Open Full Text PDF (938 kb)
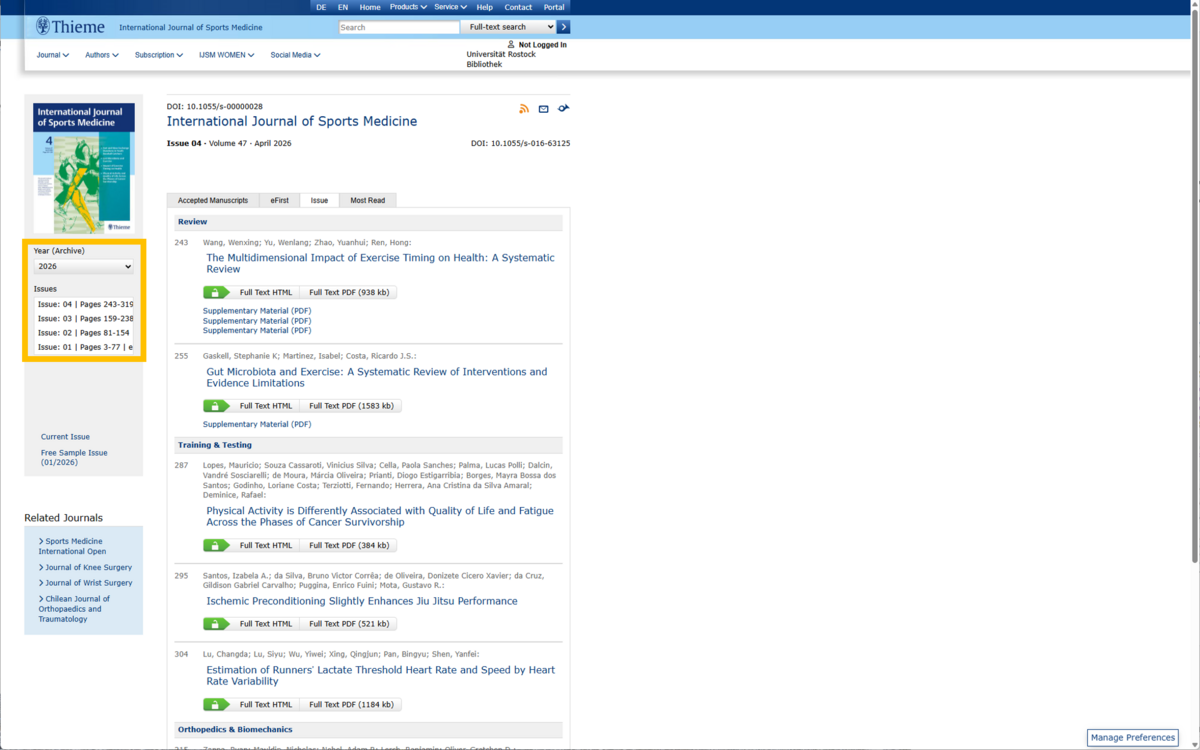This screenshot has width=1200, height=750. click(349, 293)
